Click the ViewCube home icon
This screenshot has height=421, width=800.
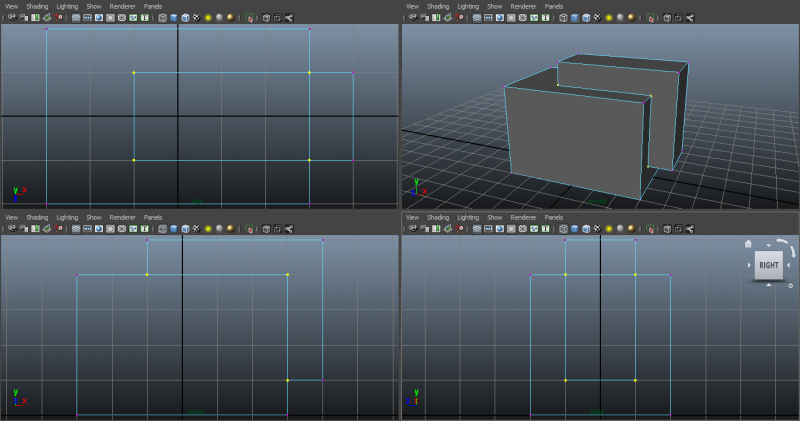(747, 243)
